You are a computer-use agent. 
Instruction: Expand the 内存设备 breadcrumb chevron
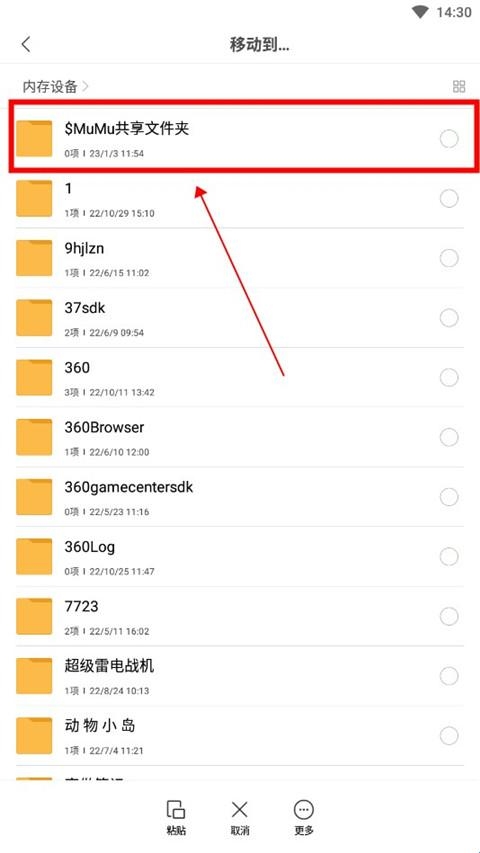[x=85, y=86]
